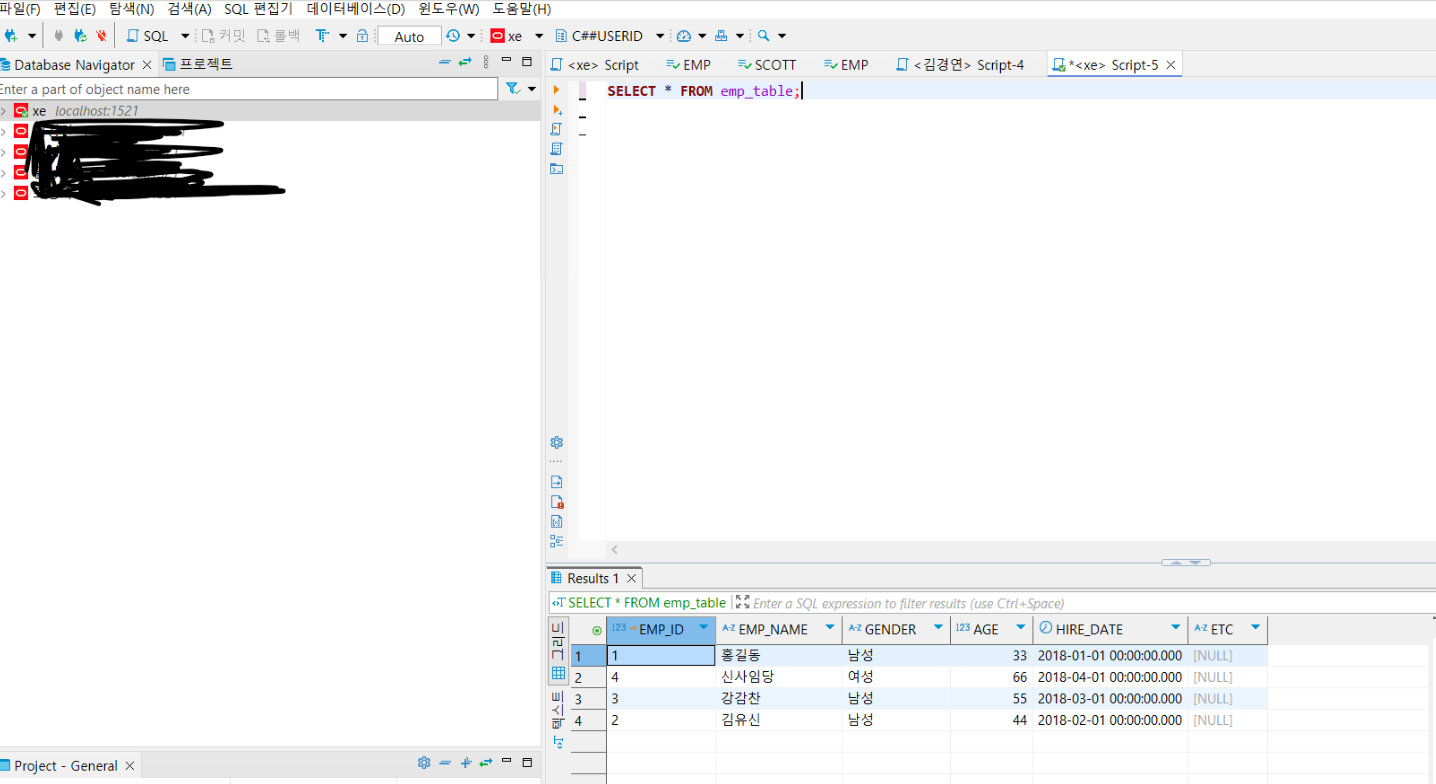The width and height of the screenshot is (1436, 784).
Task: Close the Database Navigator tab
Action: click(x=147, y=65)
